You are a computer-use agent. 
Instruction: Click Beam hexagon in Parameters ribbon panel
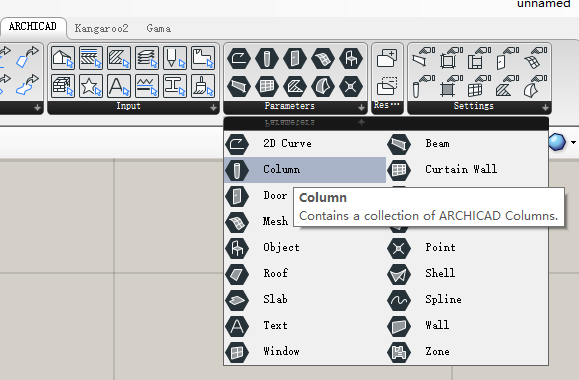[x=239, y=86]
